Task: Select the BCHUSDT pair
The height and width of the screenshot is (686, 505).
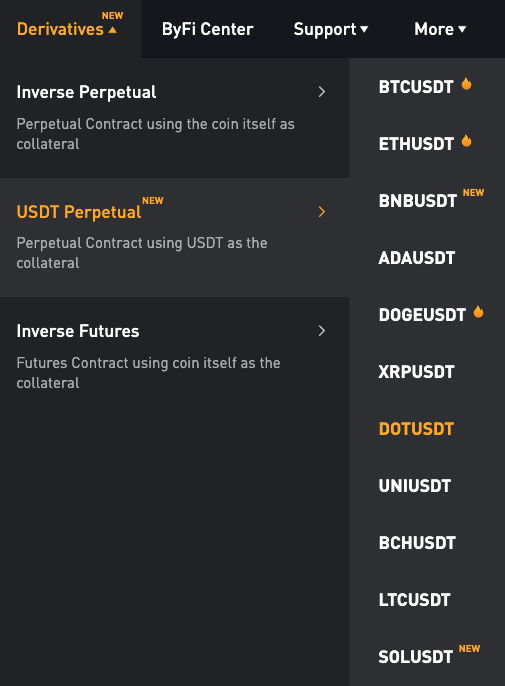Action: point(417,543)
